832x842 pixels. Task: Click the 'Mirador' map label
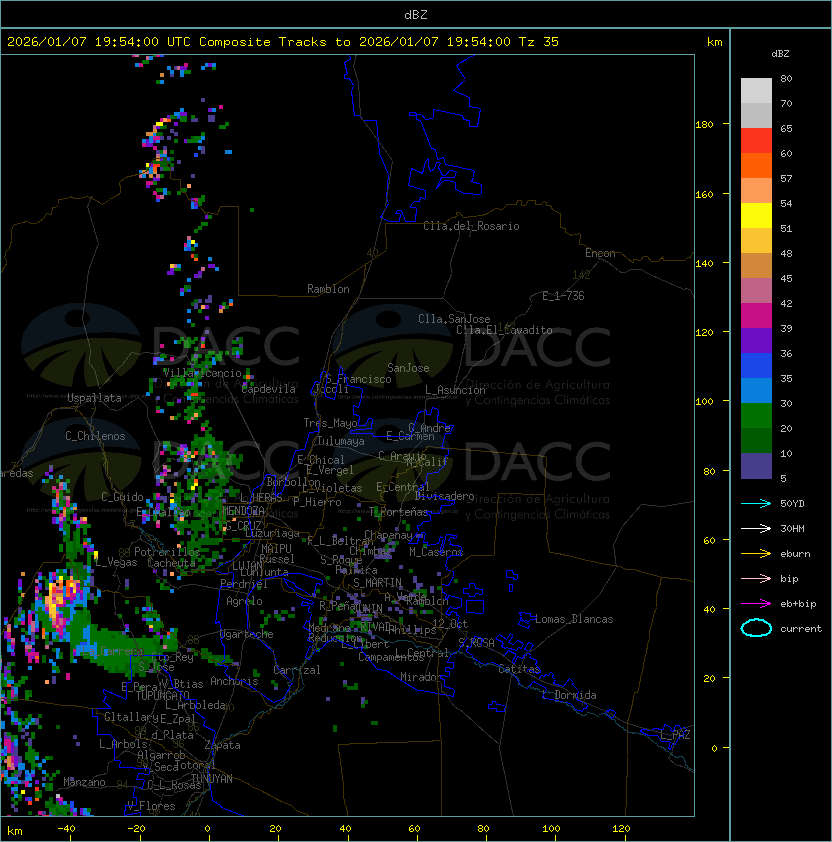(x=422, y=677)
